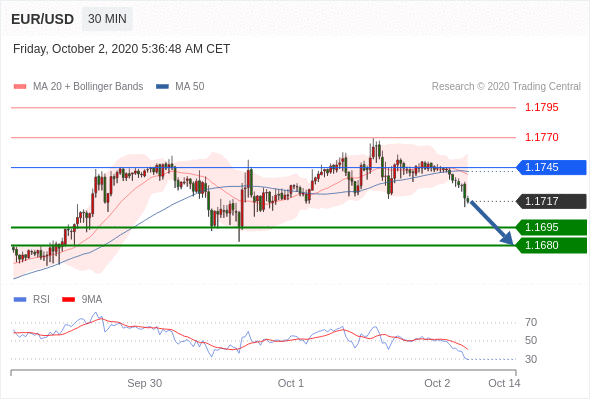Screen dimensions: 590x400
Task: Click the RSI 50 axis value
Action: pyautogui.click(x=531, y=341)
